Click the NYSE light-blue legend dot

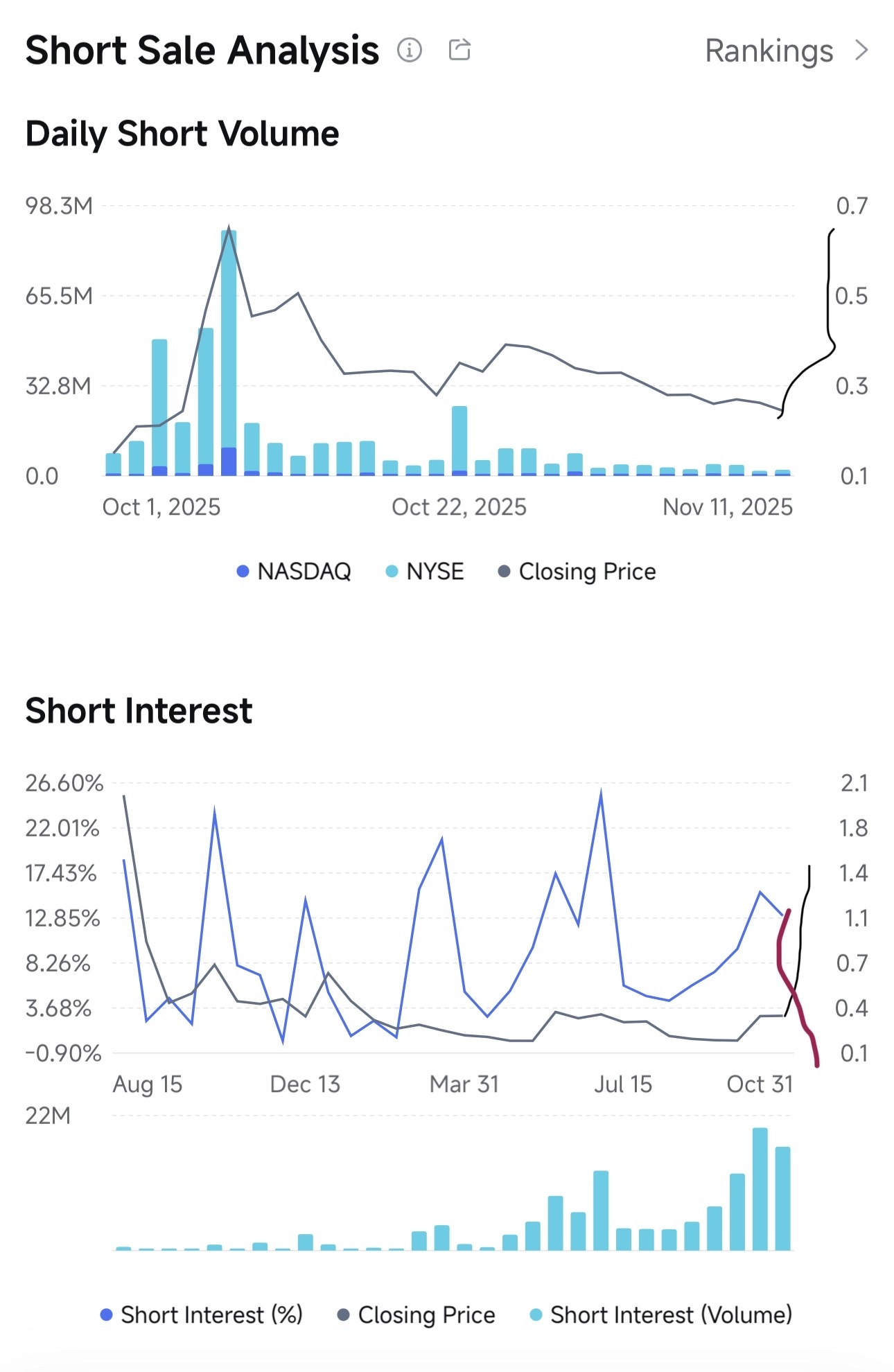pos(392,572)
